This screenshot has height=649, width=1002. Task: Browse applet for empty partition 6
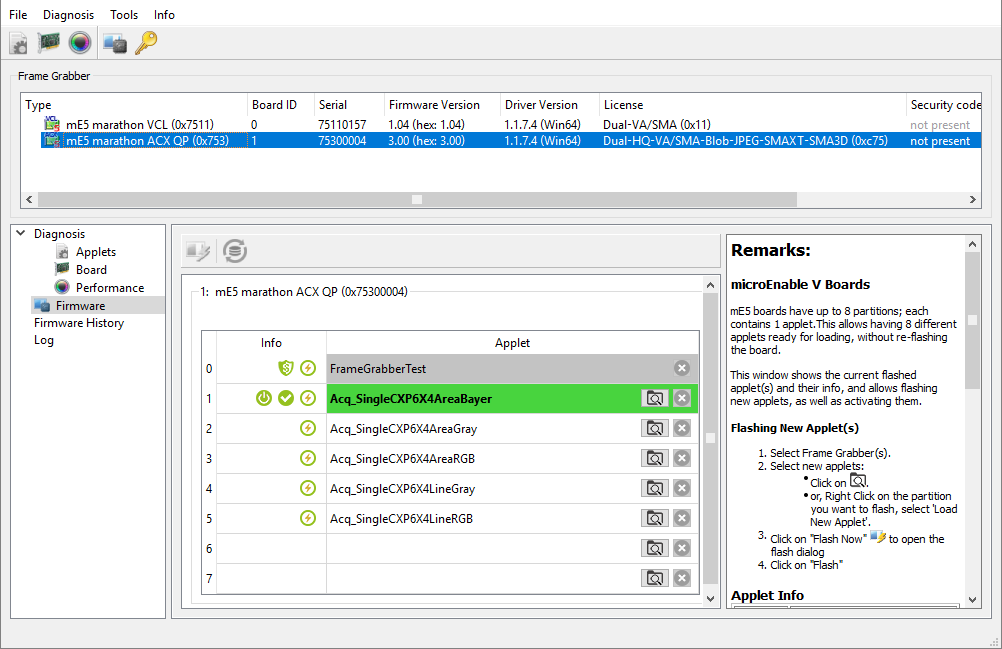coord(654,549)
